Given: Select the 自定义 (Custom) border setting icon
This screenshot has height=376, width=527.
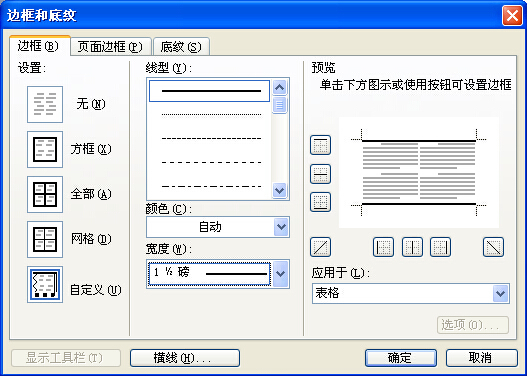Looking at the screenshot, I should pos(45,284).
